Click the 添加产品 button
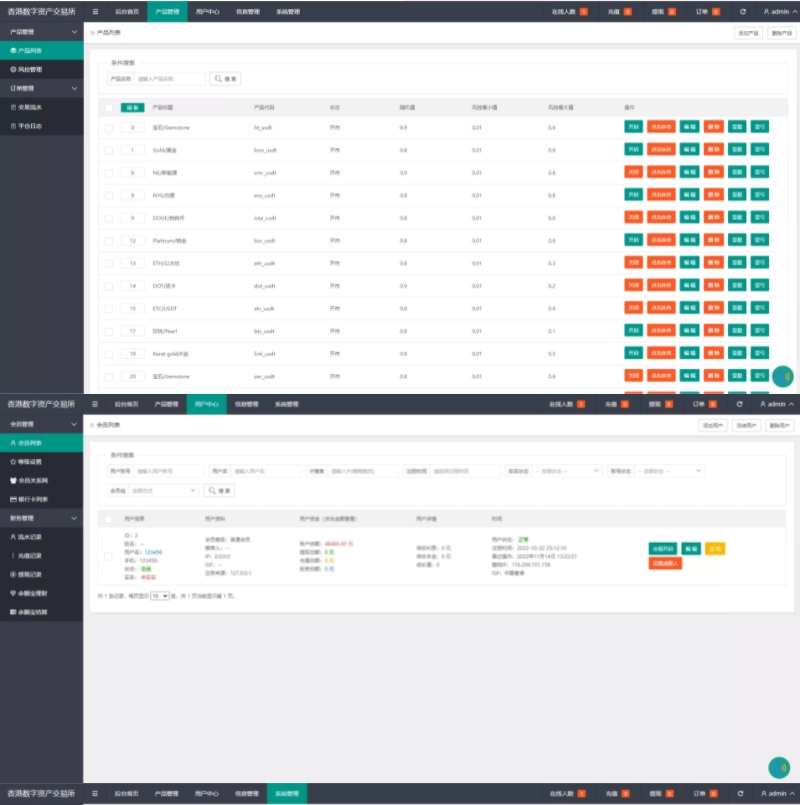The width and height of the screenshot is (800, 805). click(748, 33)
